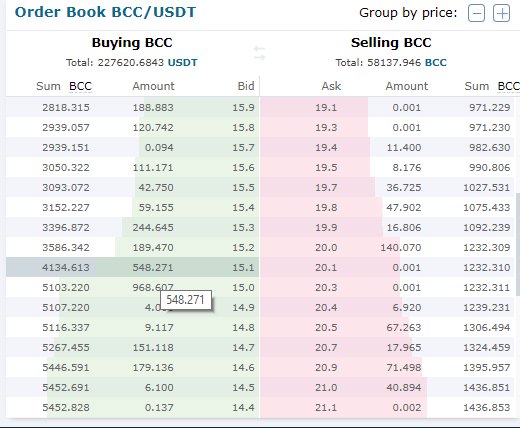The image size is (520, 428).
Task: Select bid price 14.5
Action: tap(243, 387)
